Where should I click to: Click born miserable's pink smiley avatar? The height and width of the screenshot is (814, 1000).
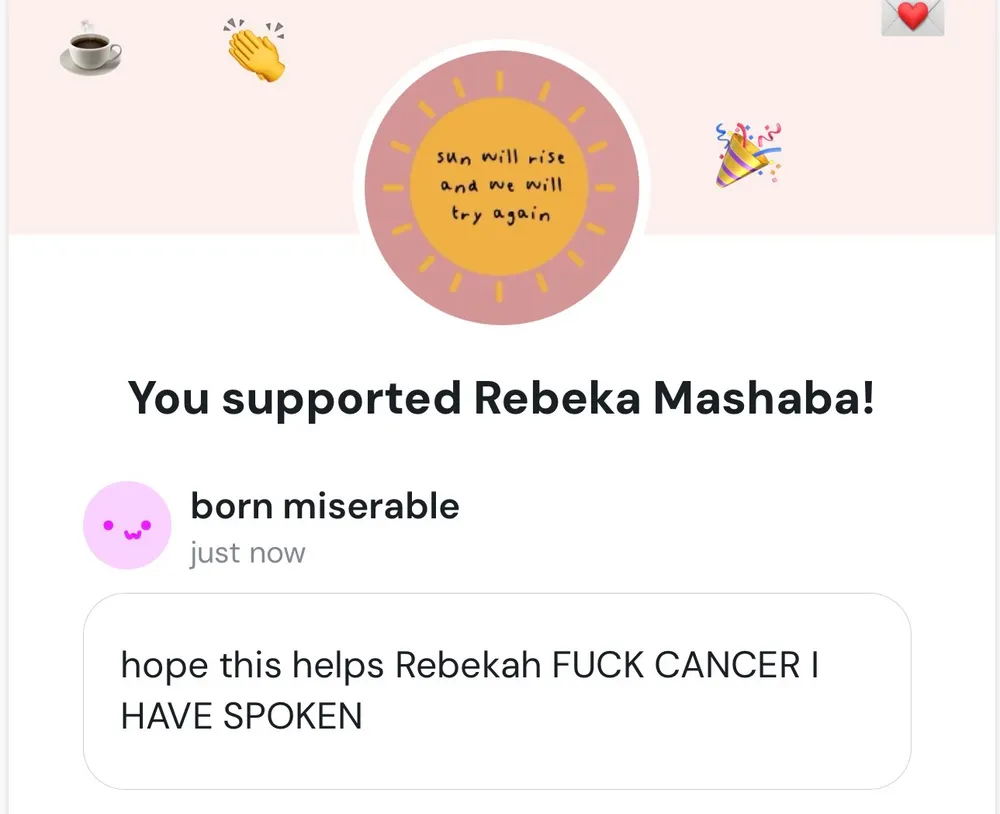click(x=127, y=525)
